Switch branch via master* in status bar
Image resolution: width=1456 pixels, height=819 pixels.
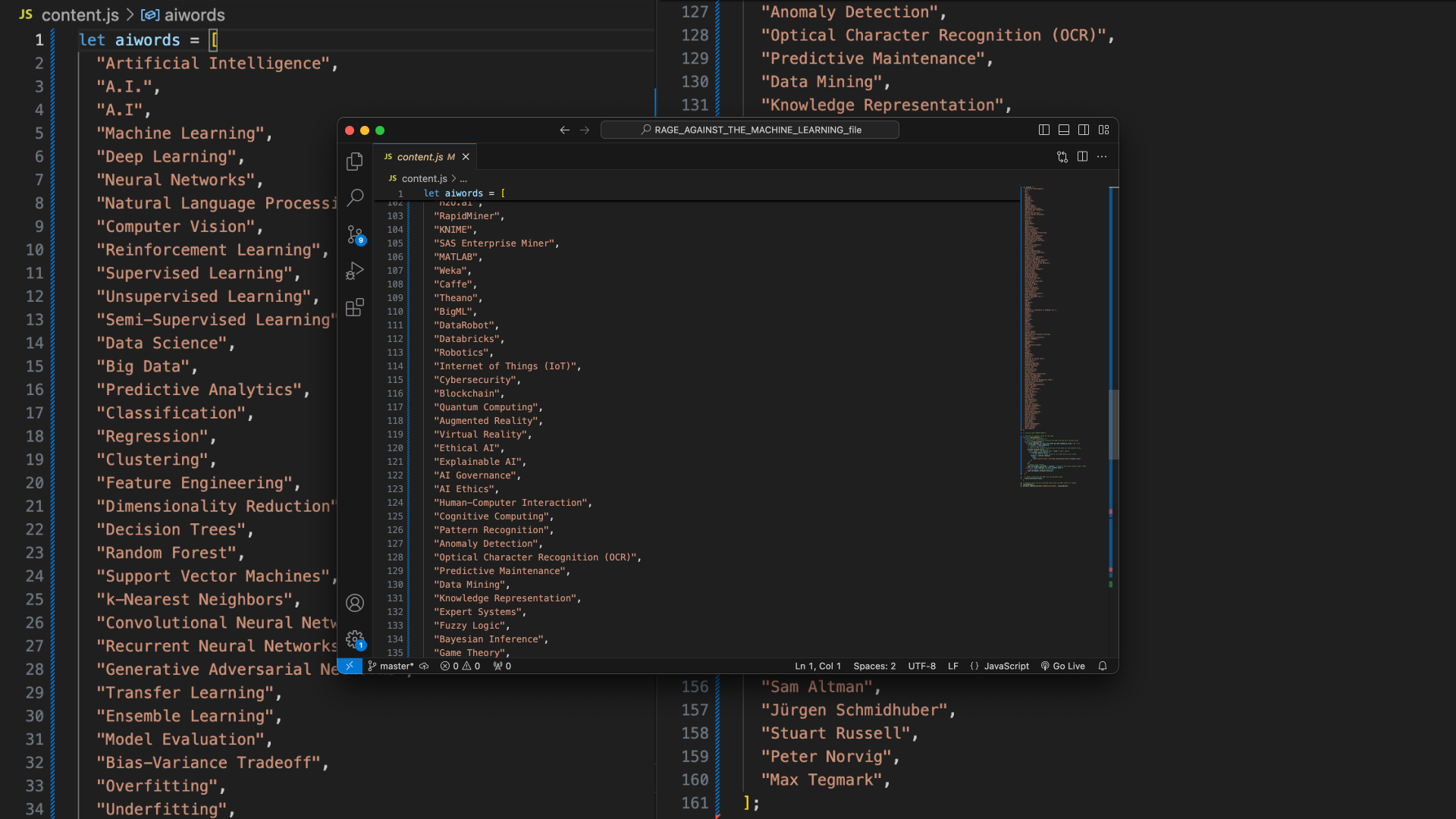click(x=391, y=667)
